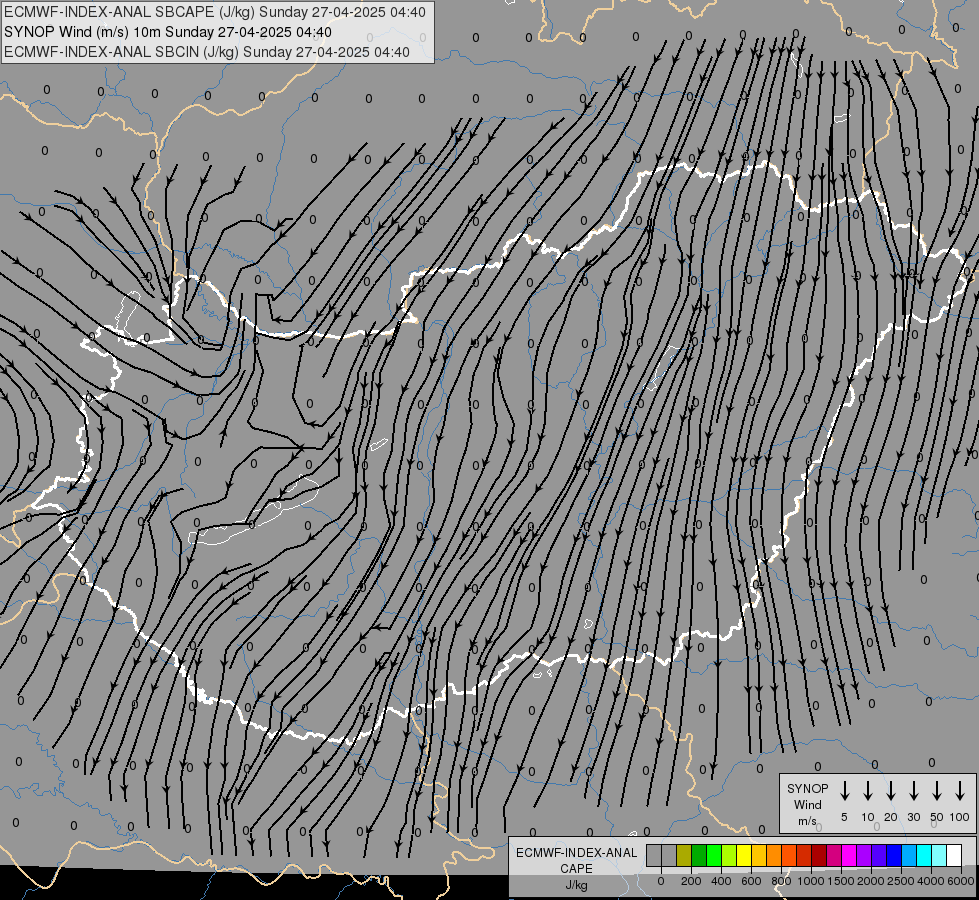Image resolution: width=979 pixels, height=900 pixels.
Task: Click the 5 value under the wind arrow
Action: tap(844, 817)
